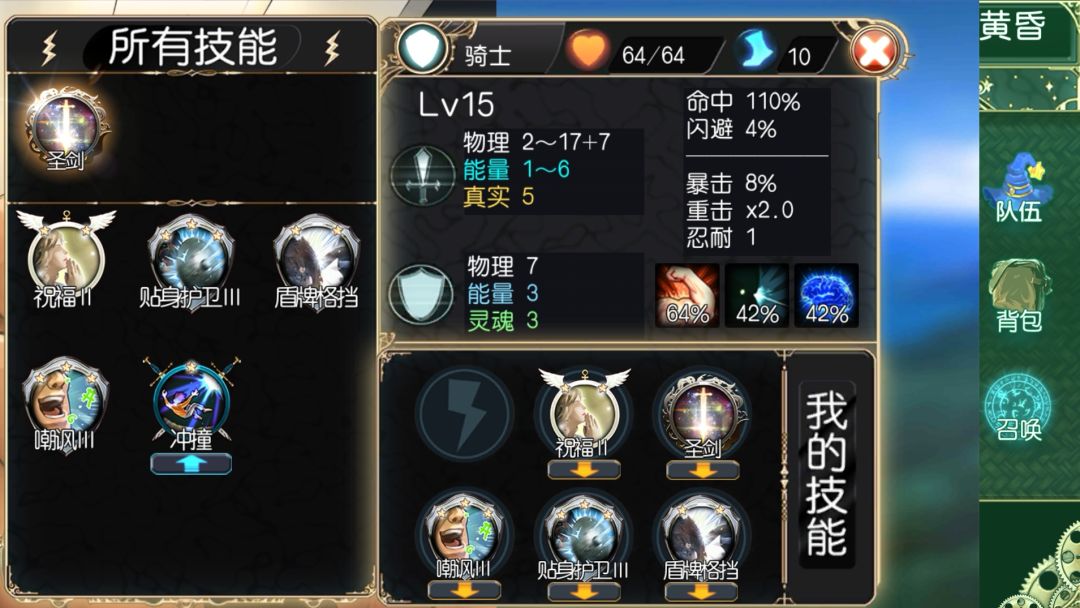Image resolution: width=1080 pixels, height=608 pixels.
Task: Open the 队伍 team menu
Action: coord(1018,188)
